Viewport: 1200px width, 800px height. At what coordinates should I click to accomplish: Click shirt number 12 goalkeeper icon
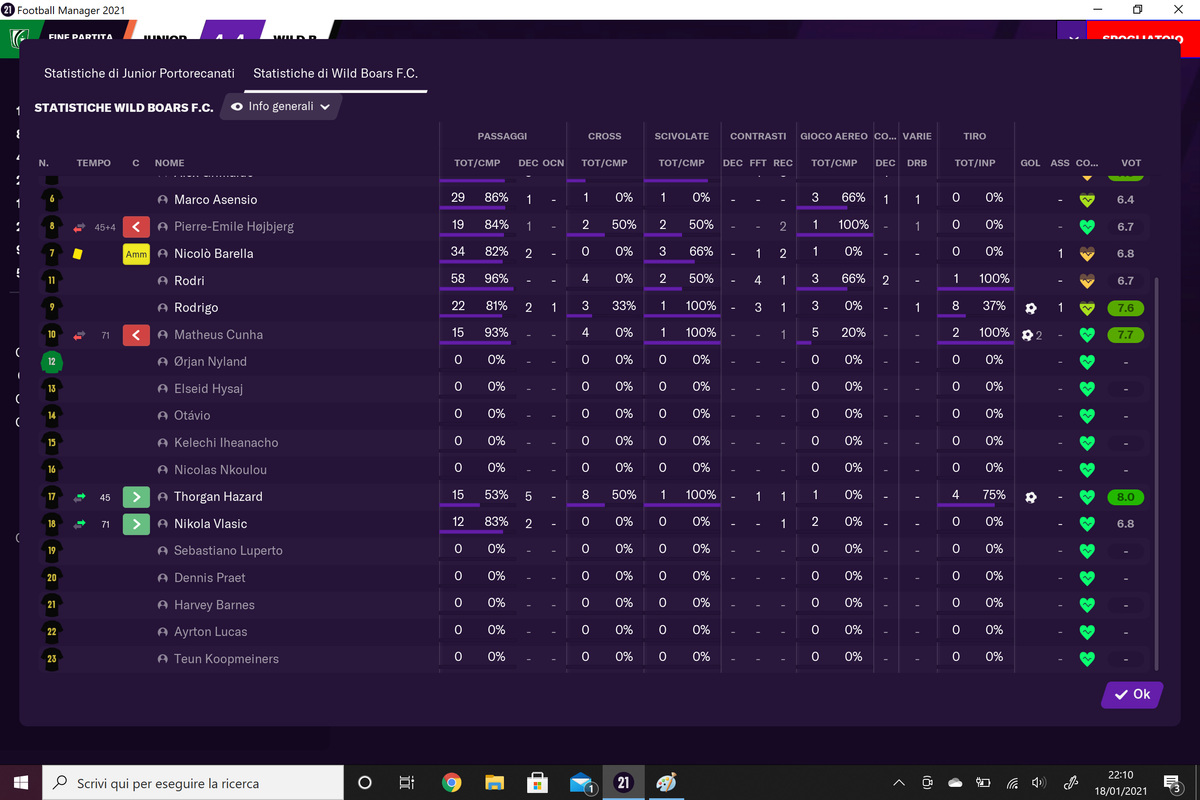[52, 362]
